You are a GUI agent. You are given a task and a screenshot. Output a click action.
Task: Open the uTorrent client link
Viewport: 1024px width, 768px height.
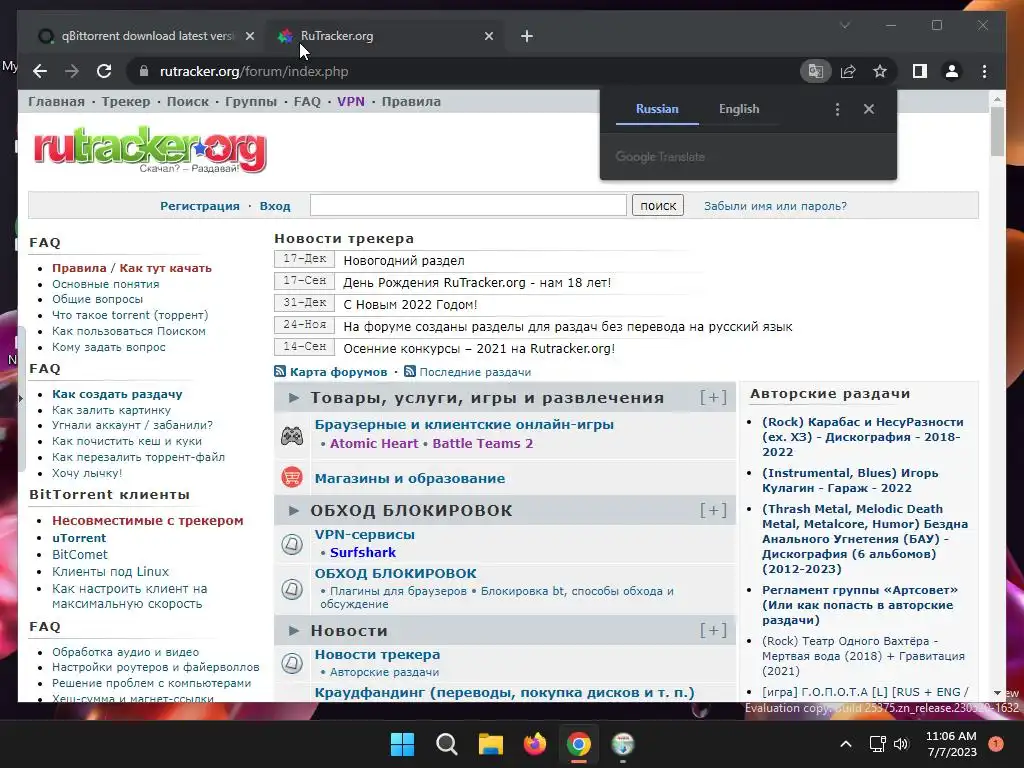pyautogui.click(x=79, y=538)
